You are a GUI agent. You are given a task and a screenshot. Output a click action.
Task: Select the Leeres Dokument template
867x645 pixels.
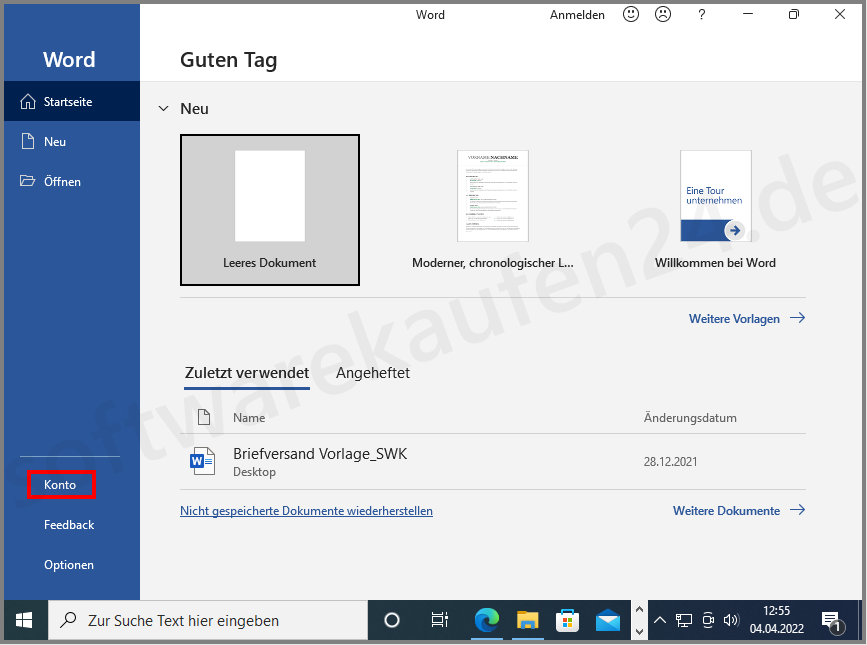click(270, 210)
